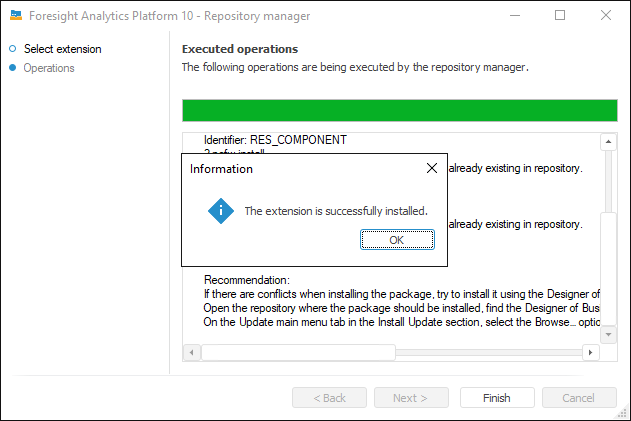Click the blue information icon
The image size is (631, 421).
[x=220, y=211]
